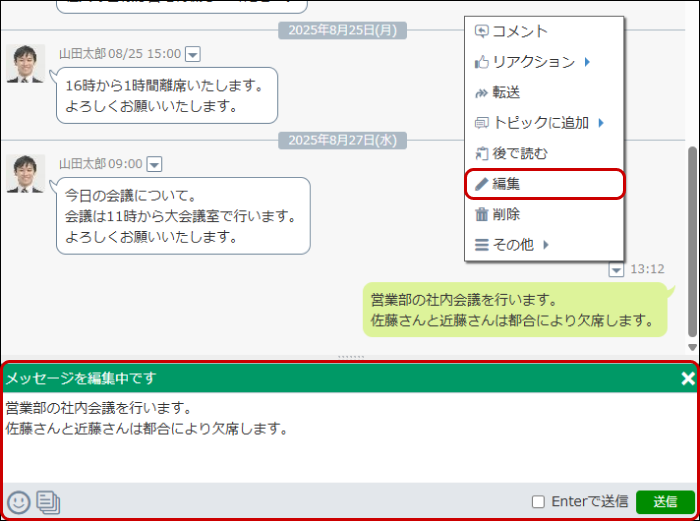Click the dropdown arrow beside 13:12
Screen dimensions: 700x521
[x=616, y=269]
